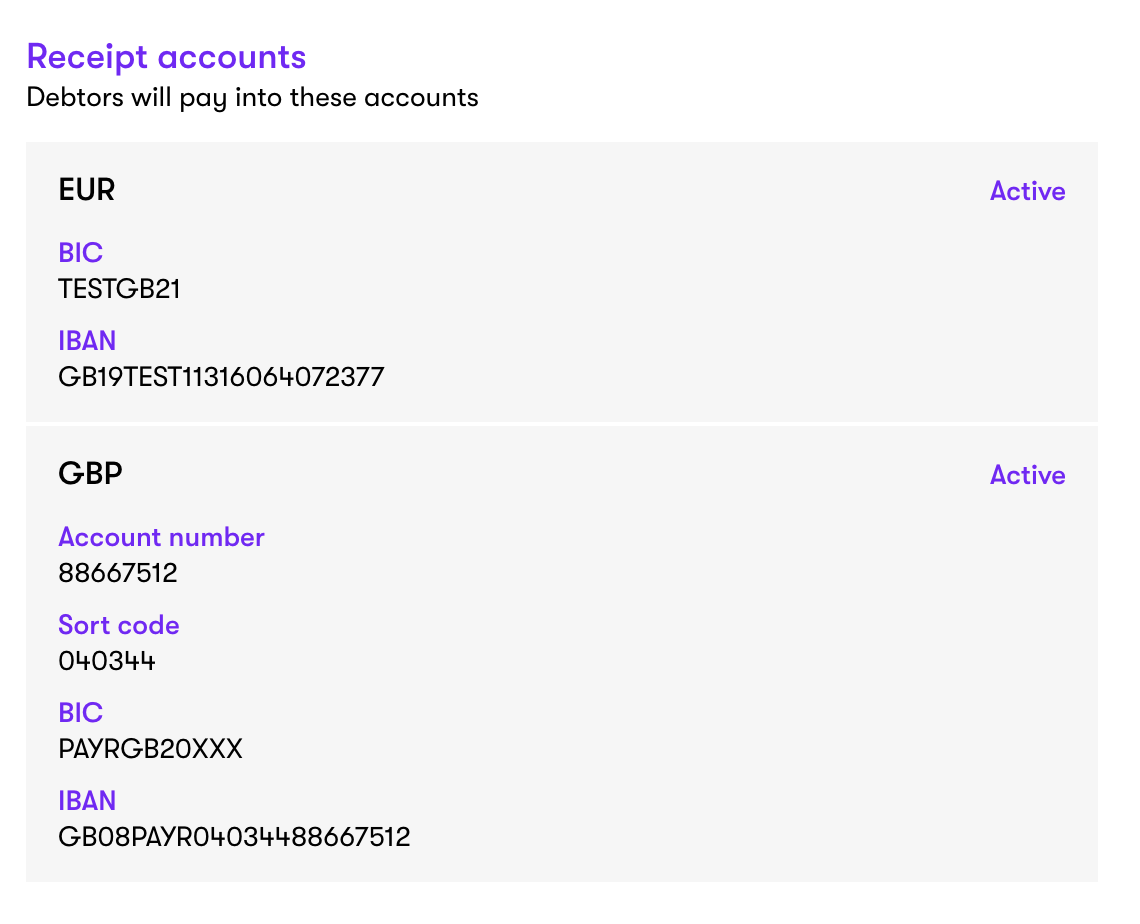Click the BIC label in EUR account
The height and width of the screenshot is (924, 1140).
coord(80,253)
